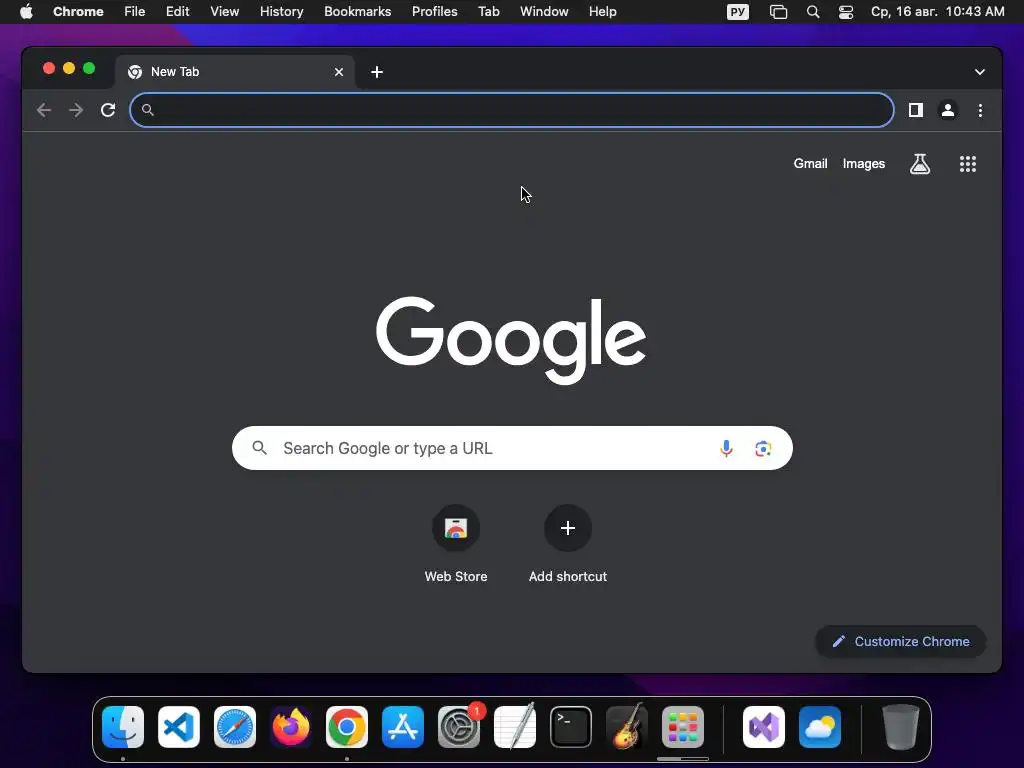Open TextEdit from the Dock
Image resolution: width=1024 pixels, height=768 pixels.
pyautogui.click(x=515, y=727)
